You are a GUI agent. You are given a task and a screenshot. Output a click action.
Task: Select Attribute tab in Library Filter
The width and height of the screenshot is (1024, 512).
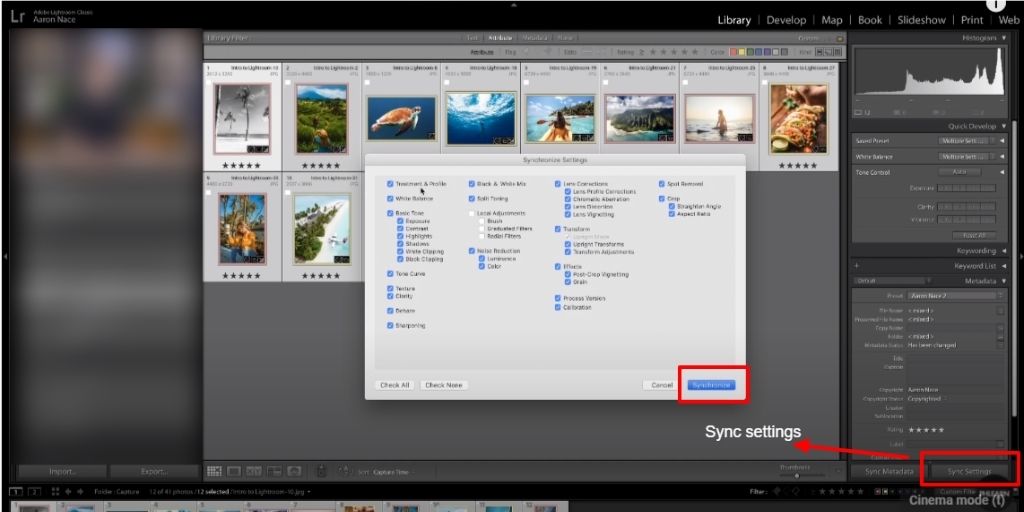(x=501, y=39)
